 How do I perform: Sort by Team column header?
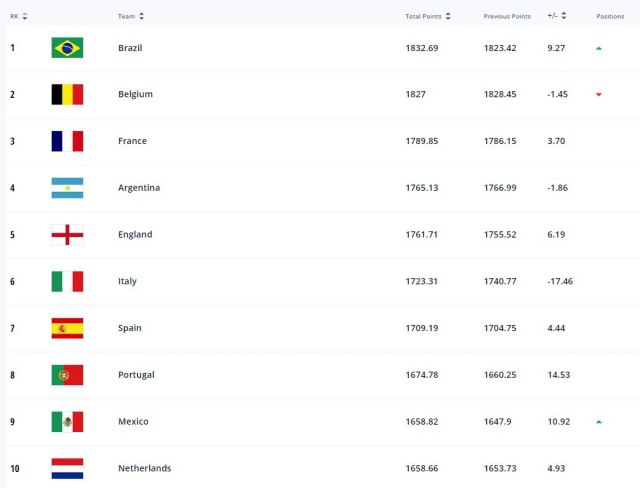pyautogui.click(x=131, y=16)
